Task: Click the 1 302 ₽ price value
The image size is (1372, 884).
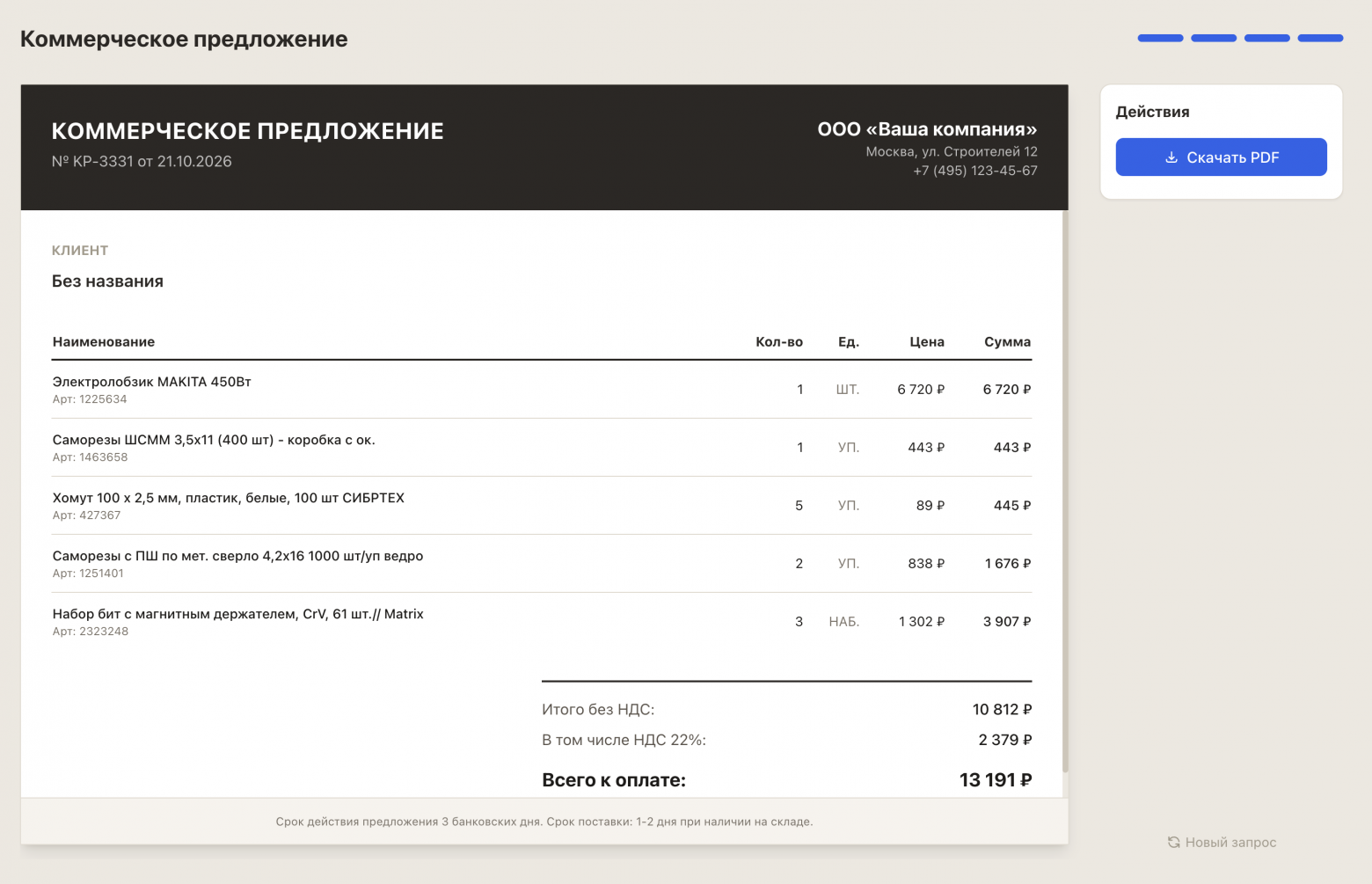Action: [922, 622]
